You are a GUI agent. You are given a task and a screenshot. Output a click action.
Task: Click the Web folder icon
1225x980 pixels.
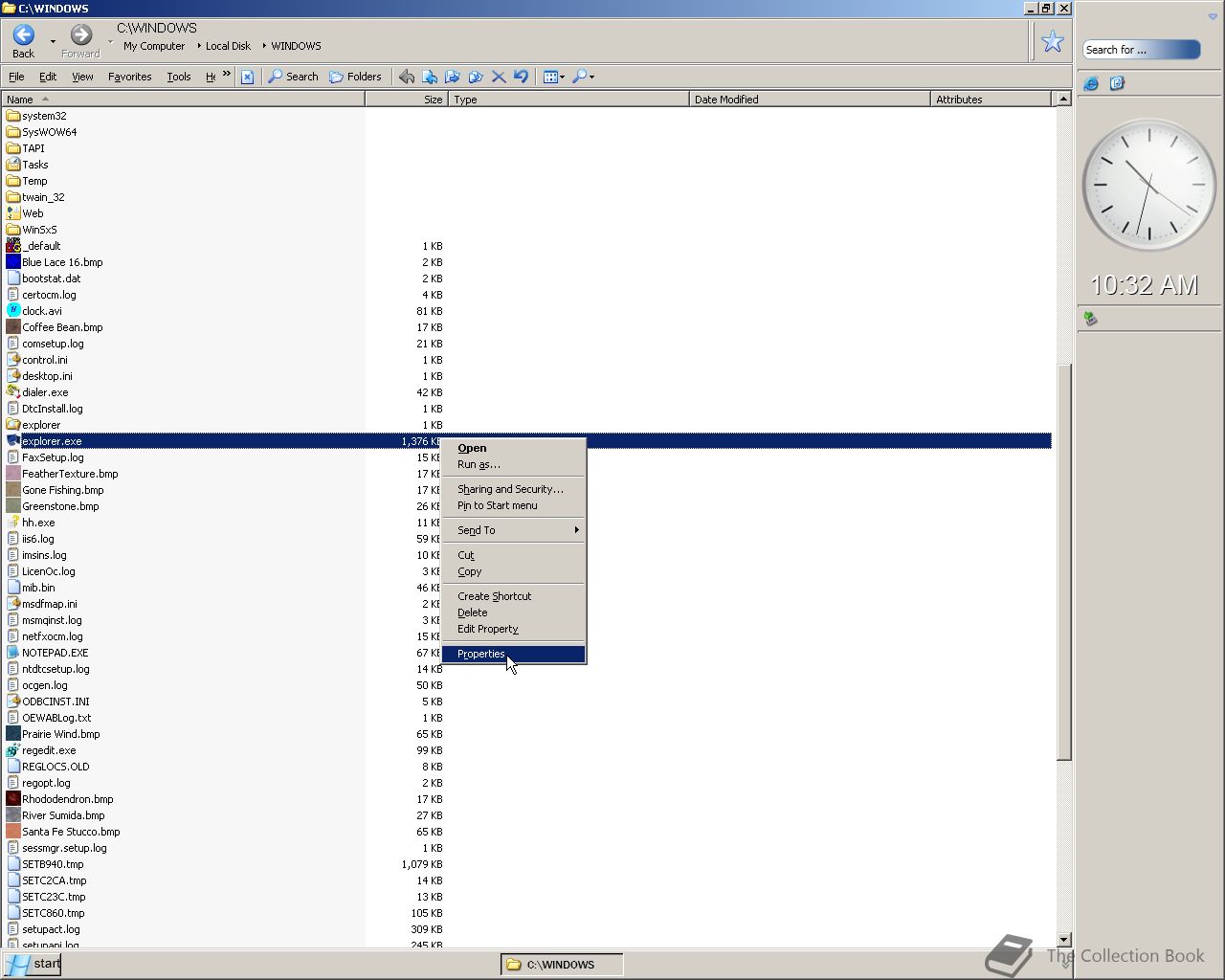[x=13, y=213]
